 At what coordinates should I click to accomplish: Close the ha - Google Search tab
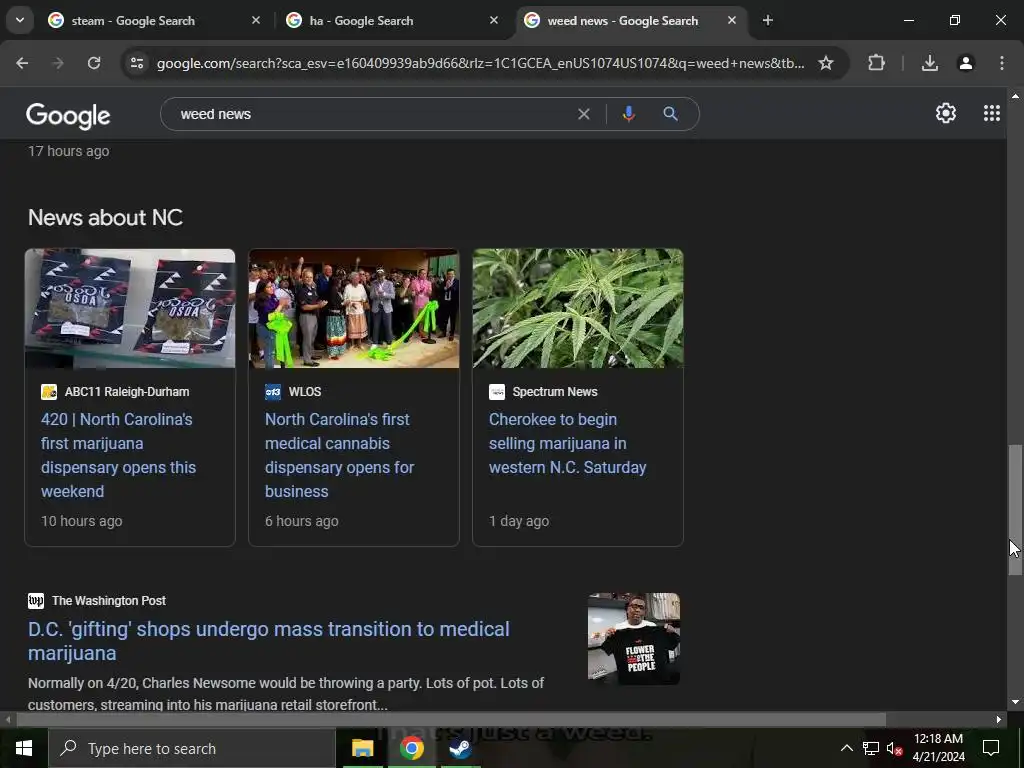point(494,21)
